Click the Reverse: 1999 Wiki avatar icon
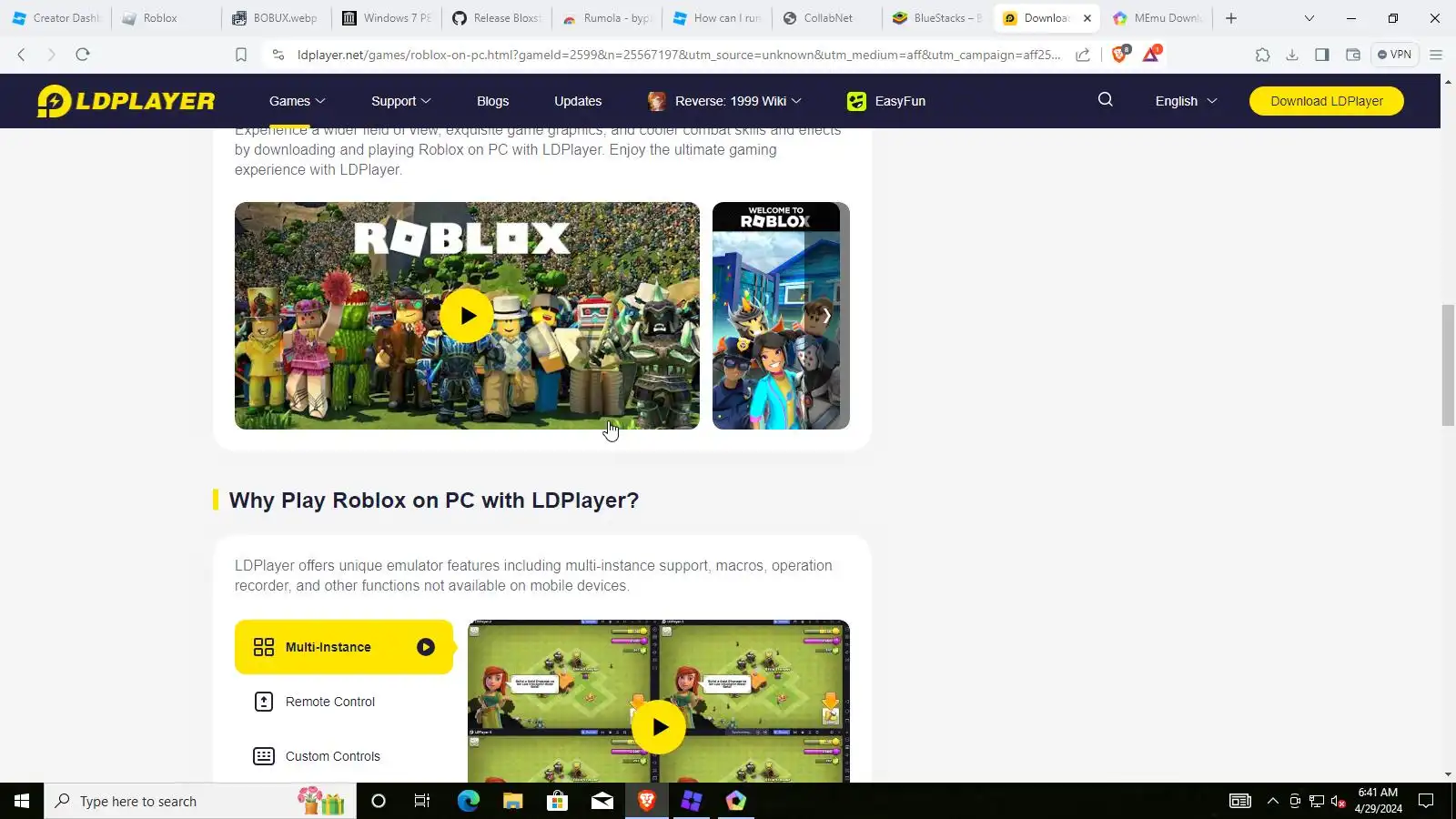Screen dimensions: 1456x819 pyautogui.click(x=656, y=101)
